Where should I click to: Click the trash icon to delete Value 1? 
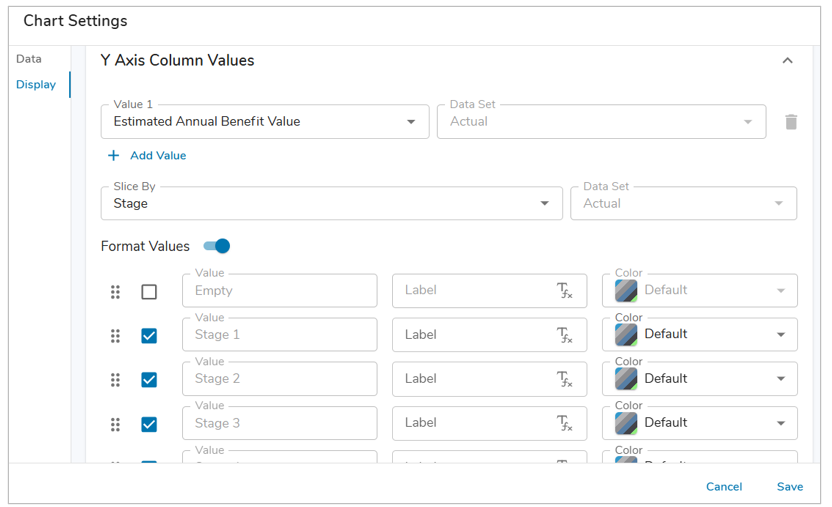pyautogui.click(x=790, y=122)
